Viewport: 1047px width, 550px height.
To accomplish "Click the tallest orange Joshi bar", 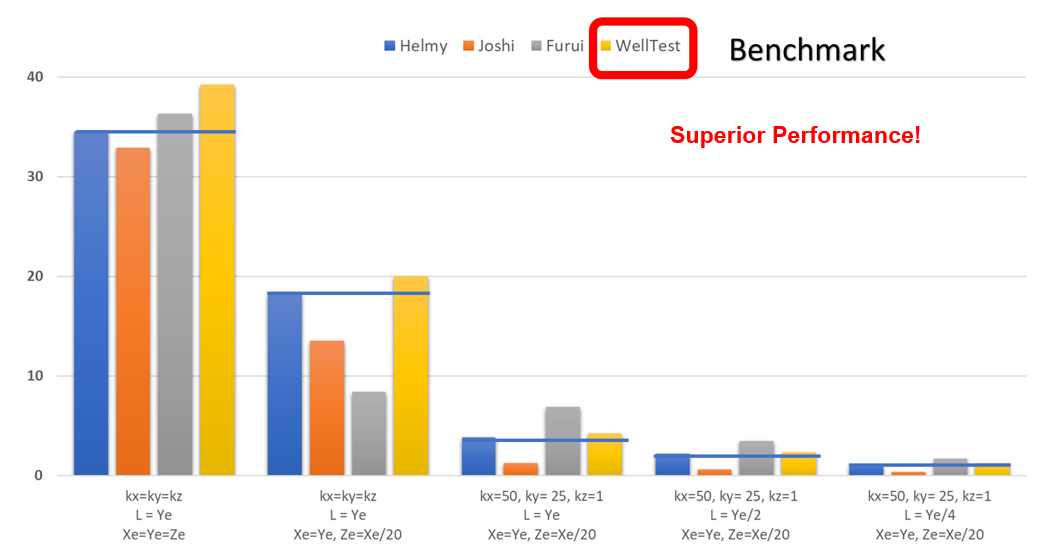I will coord(133,311).
